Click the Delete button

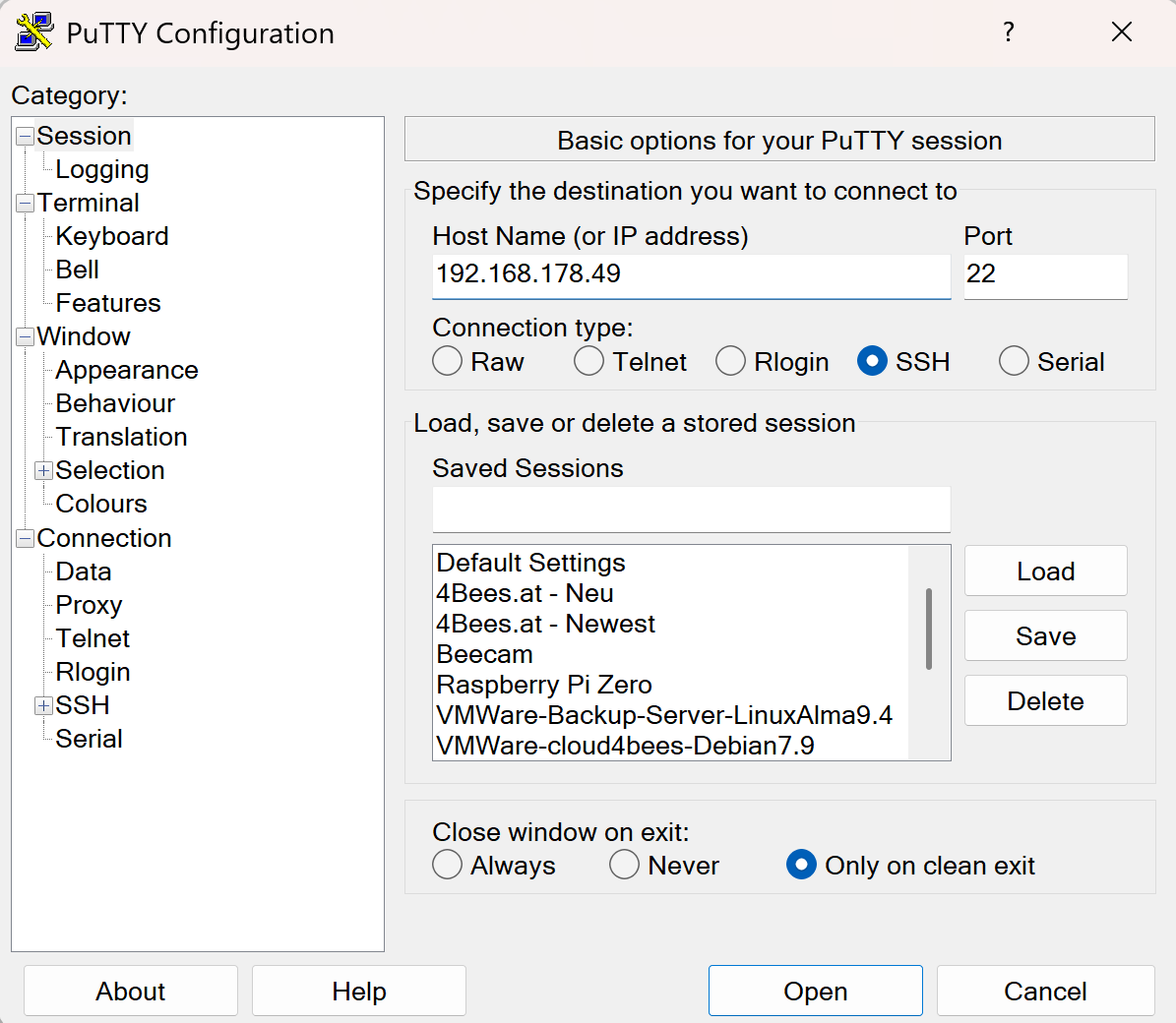point(1045,700)
